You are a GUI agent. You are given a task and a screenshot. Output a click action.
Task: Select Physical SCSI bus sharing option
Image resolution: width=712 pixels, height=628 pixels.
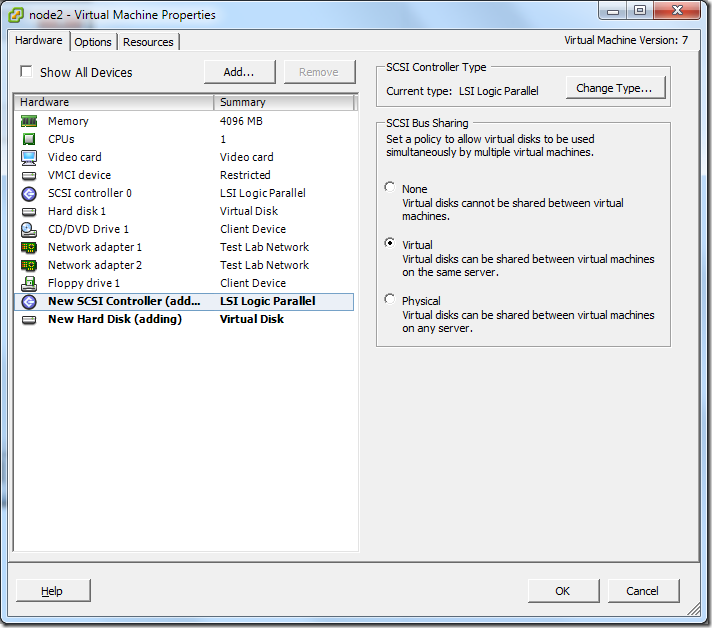point(389,299)
